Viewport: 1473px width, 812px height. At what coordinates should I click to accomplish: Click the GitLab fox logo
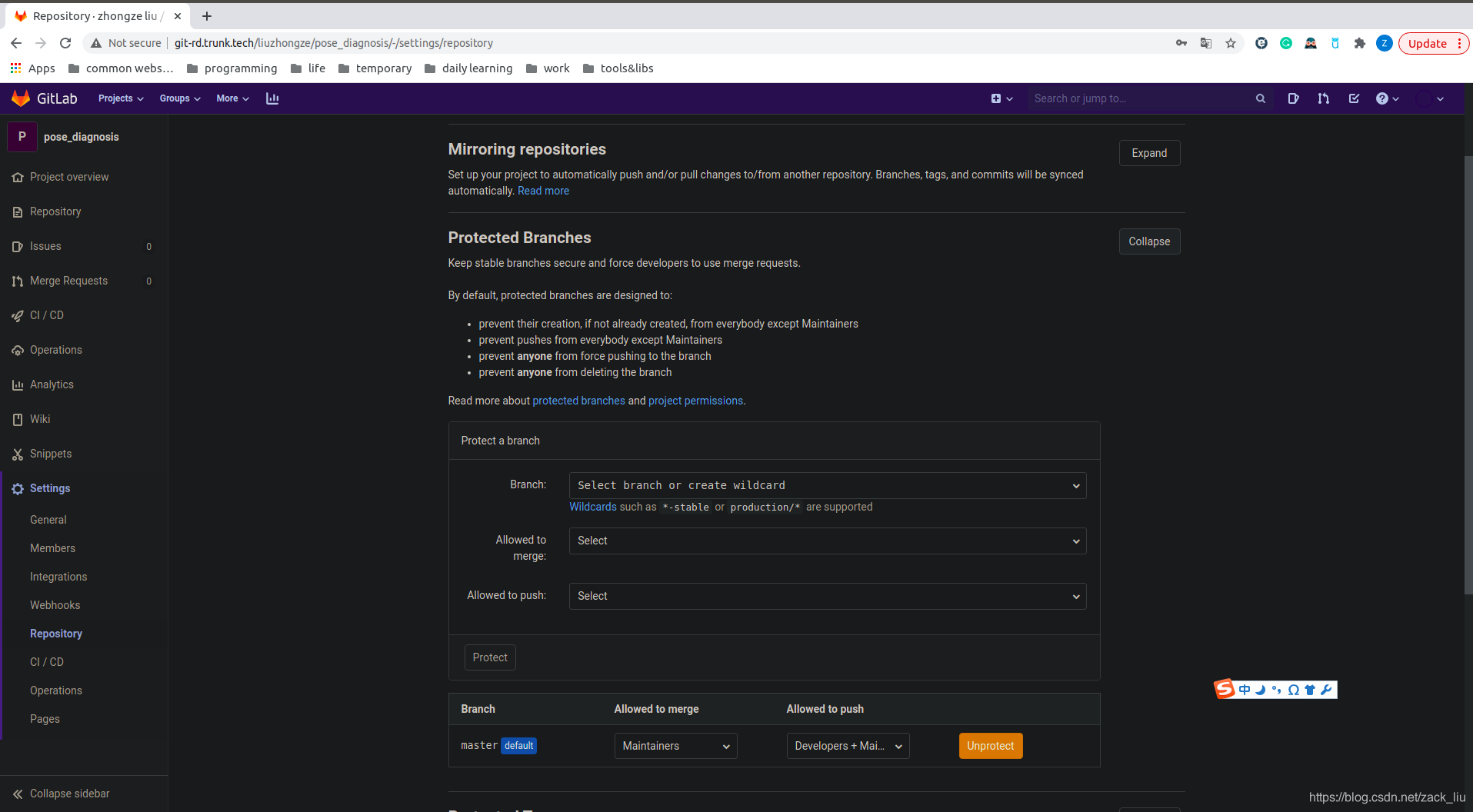coord(21,98)
